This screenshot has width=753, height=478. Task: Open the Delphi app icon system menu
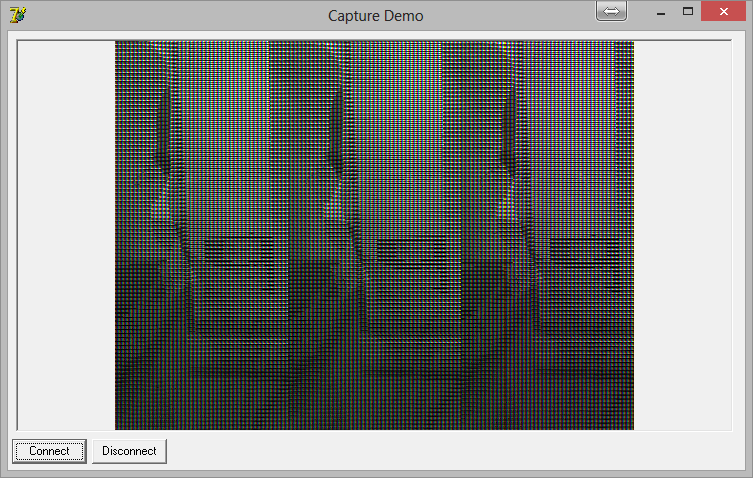(x=18, y=15)
